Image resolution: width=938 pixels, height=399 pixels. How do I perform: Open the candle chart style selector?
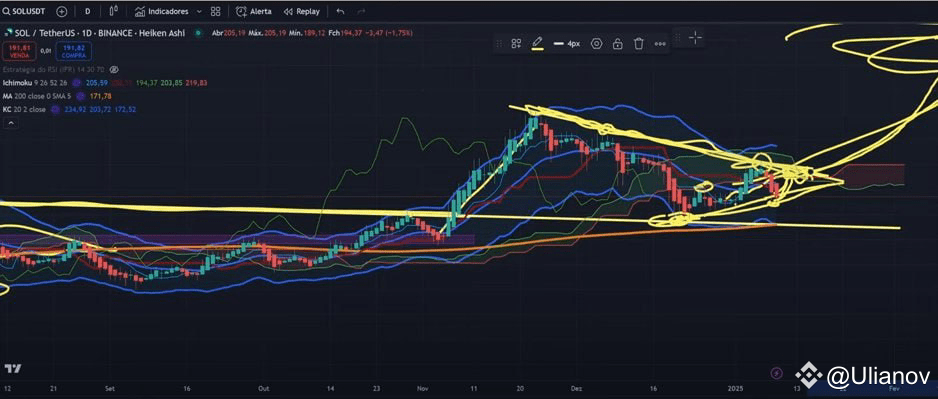[114, 11]
